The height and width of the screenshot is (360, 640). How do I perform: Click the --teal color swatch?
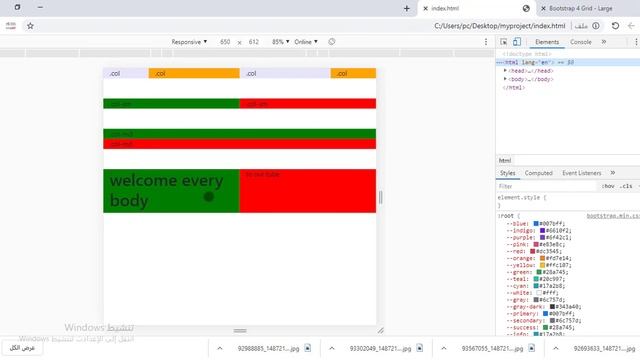[536, 279]
